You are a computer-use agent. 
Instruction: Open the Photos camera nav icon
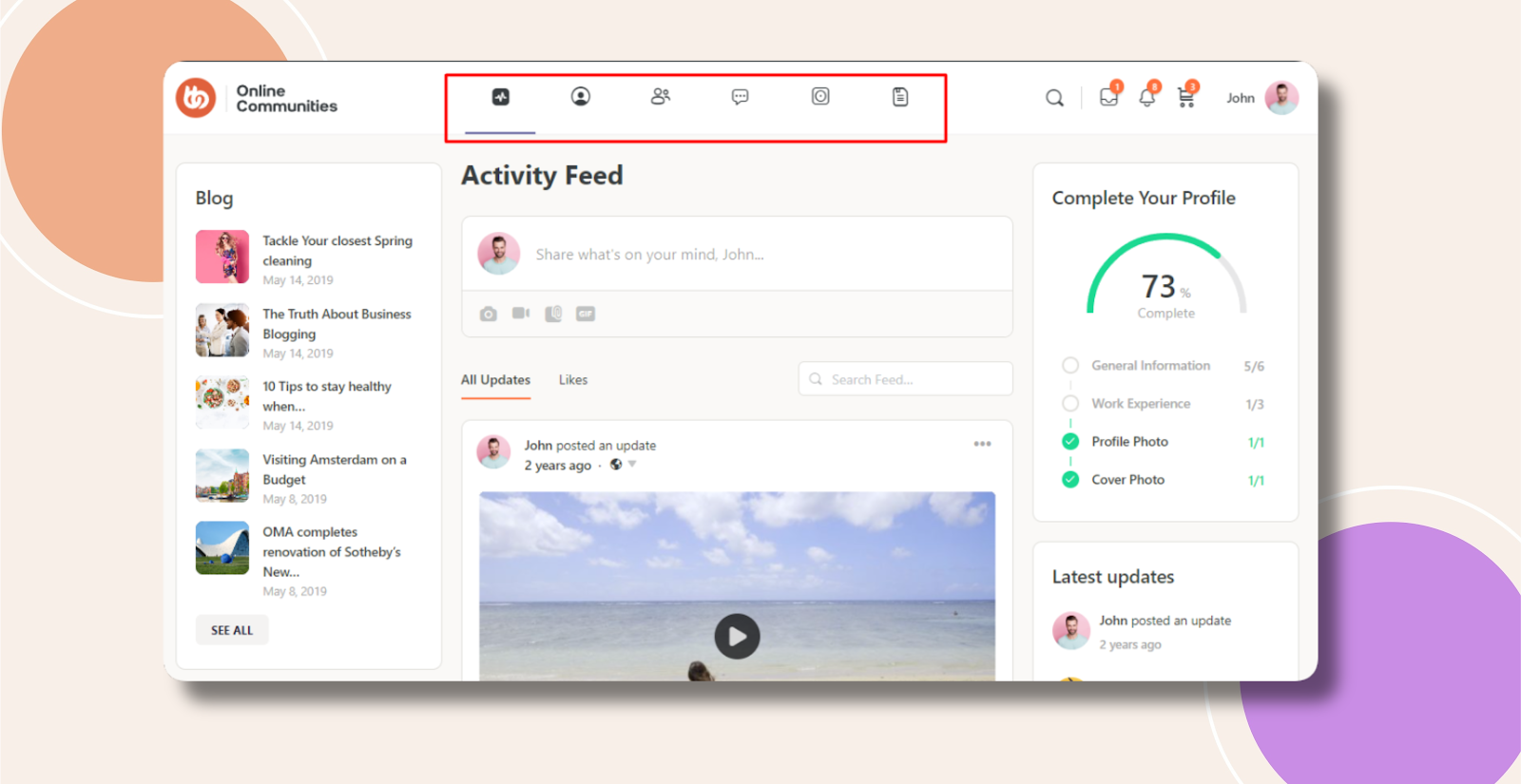[x=820, y=97]
